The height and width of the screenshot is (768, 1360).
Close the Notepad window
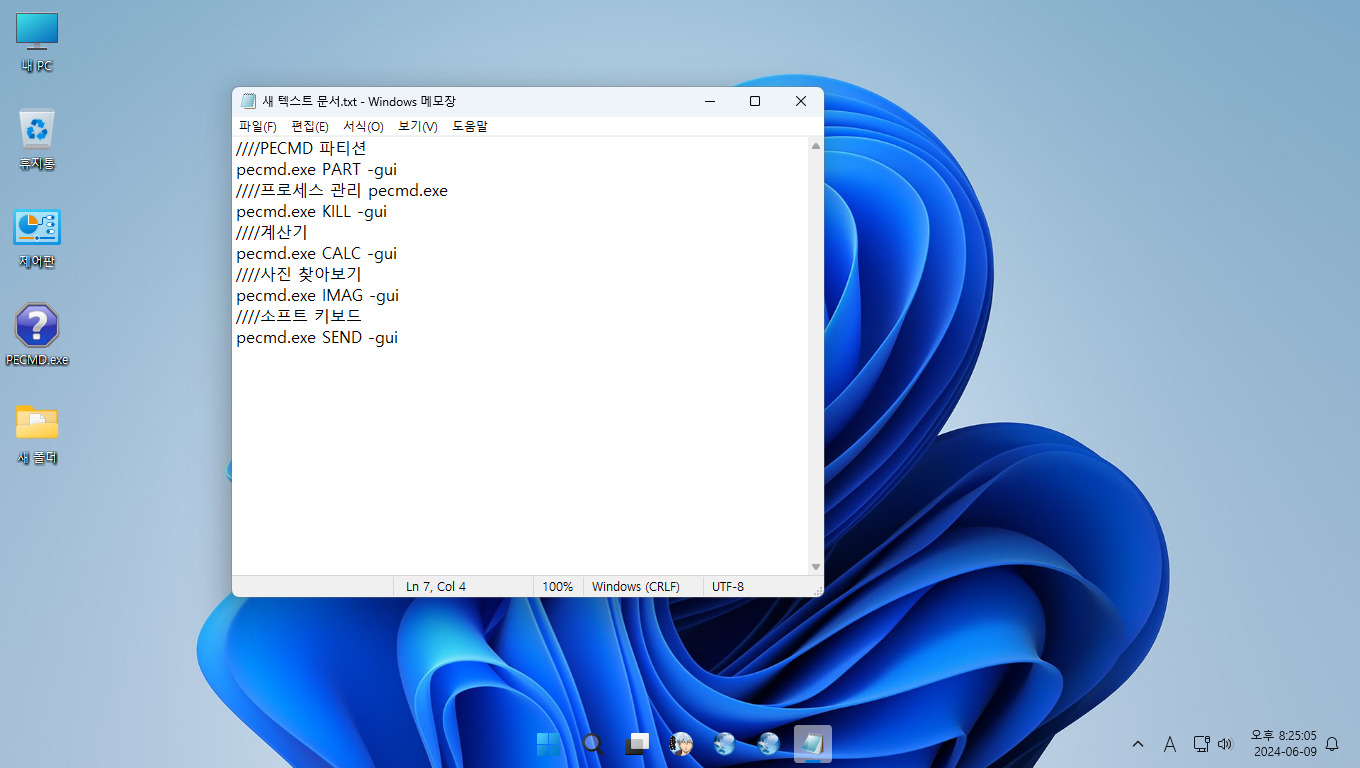(x=801, y=101)
